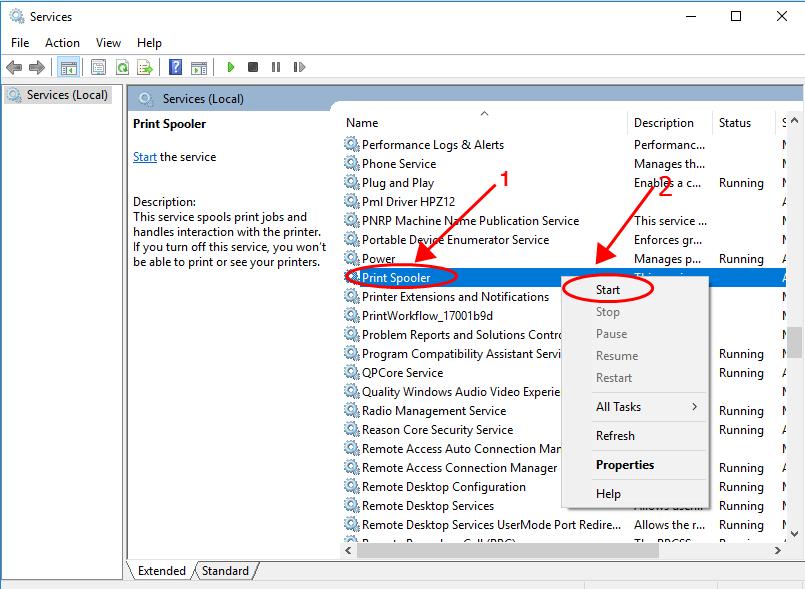Choose Help in the context menu
This screenshot has width=805, height=589.
tap(635, 493)
